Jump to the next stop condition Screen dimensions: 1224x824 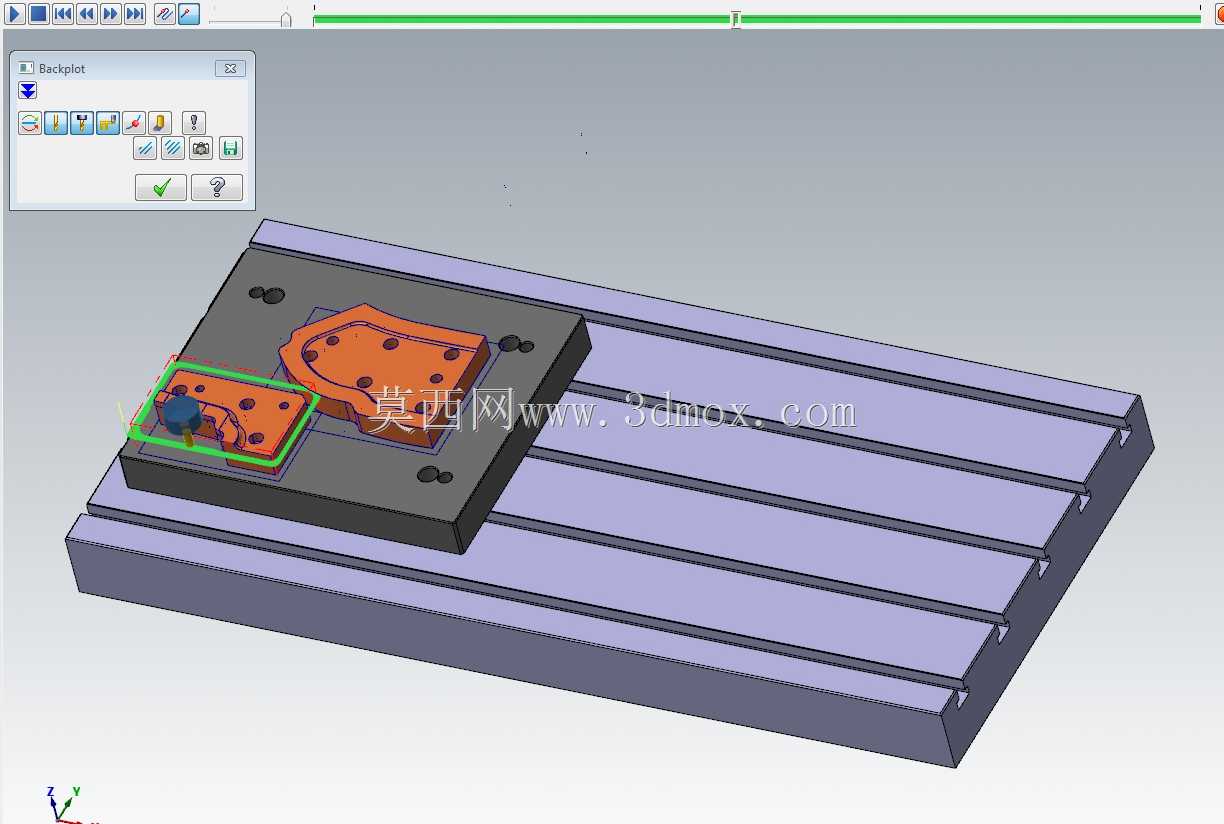(x=135, y=14)
